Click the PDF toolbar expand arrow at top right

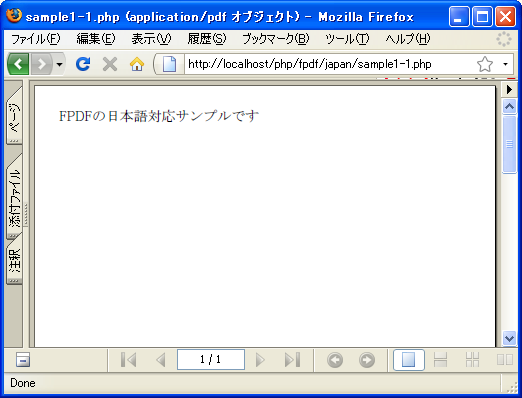509,89
